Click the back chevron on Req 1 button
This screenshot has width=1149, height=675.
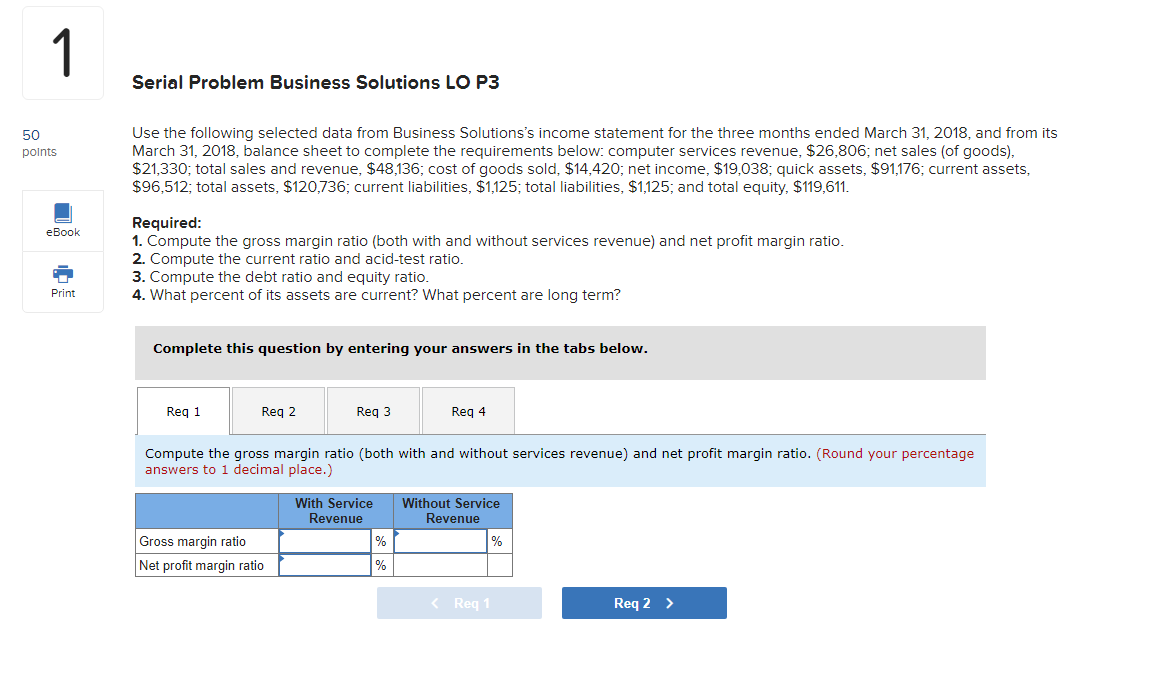434,602
